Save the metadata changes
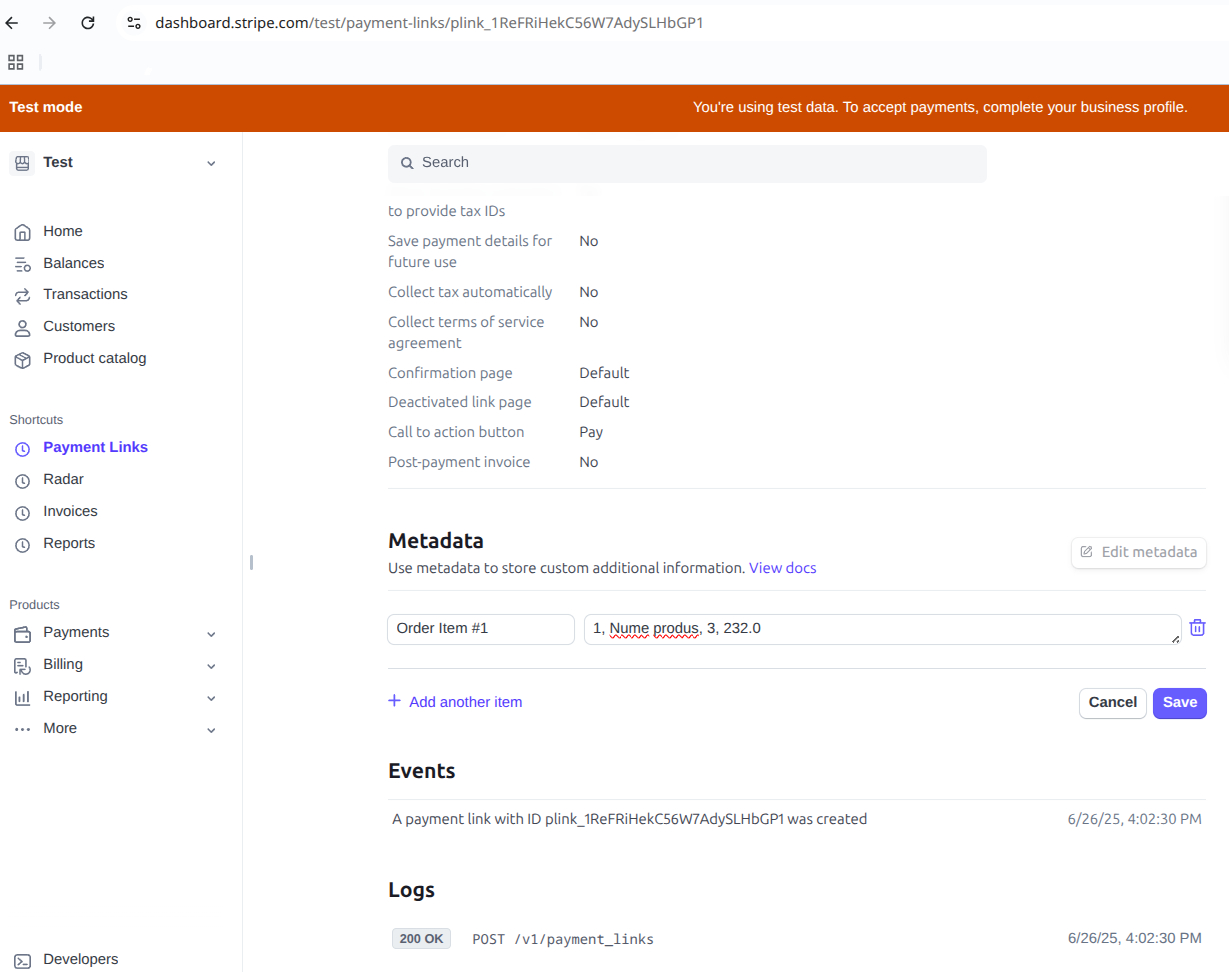1229x972 pixels. (x=1179, y=703)
